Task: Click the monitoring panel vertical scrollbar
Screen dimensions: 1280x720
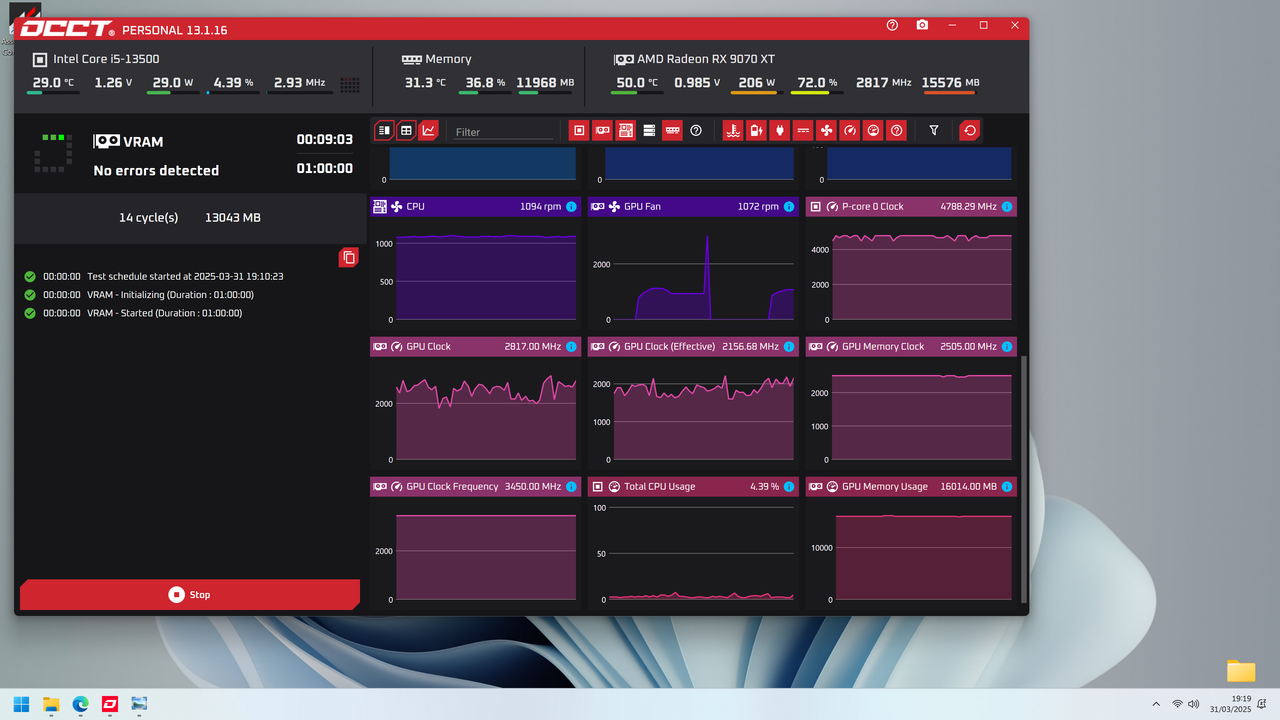Action: [x=1024, y=478]
